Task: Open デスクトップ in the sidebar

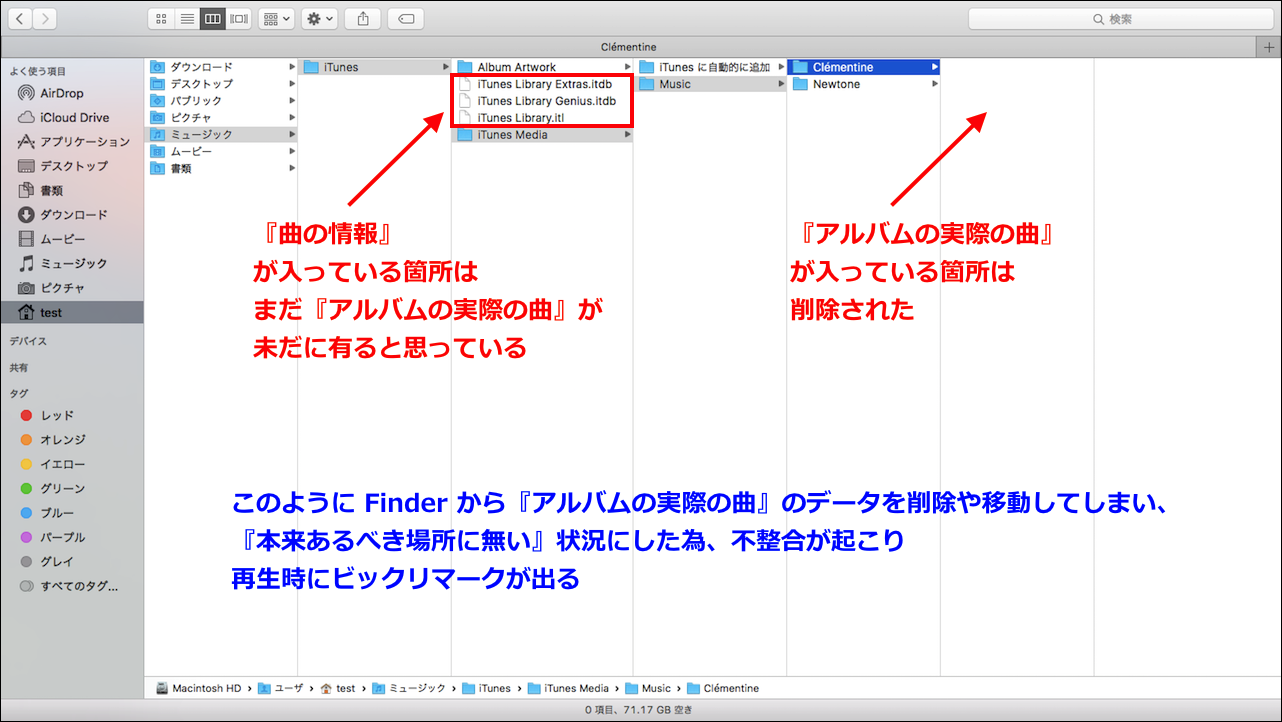Action: (72, 166)
